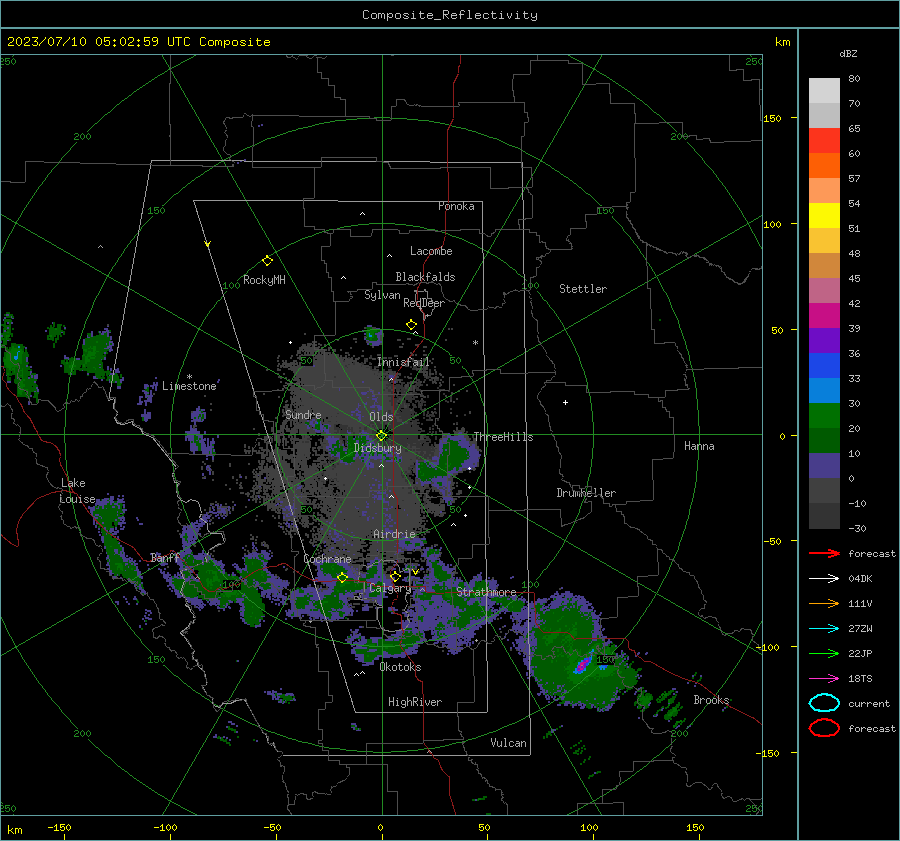Viewport: 900px width, 841px height.
Task: Click the Brooks city label
Action: point(711,700)
